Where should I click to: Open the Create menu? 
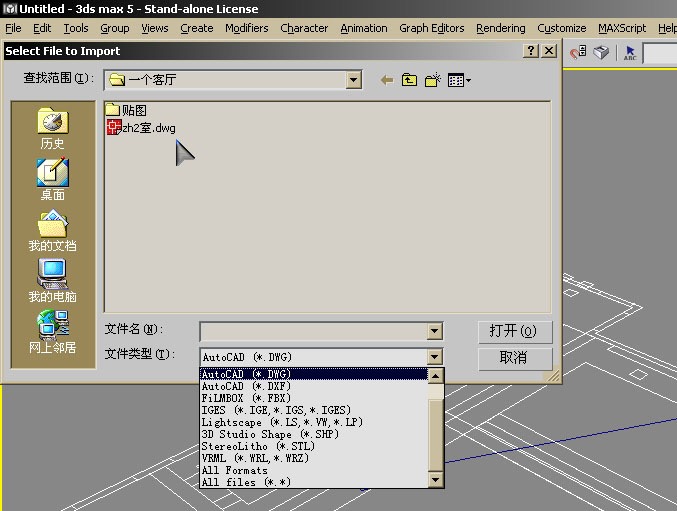click(197, 28)
